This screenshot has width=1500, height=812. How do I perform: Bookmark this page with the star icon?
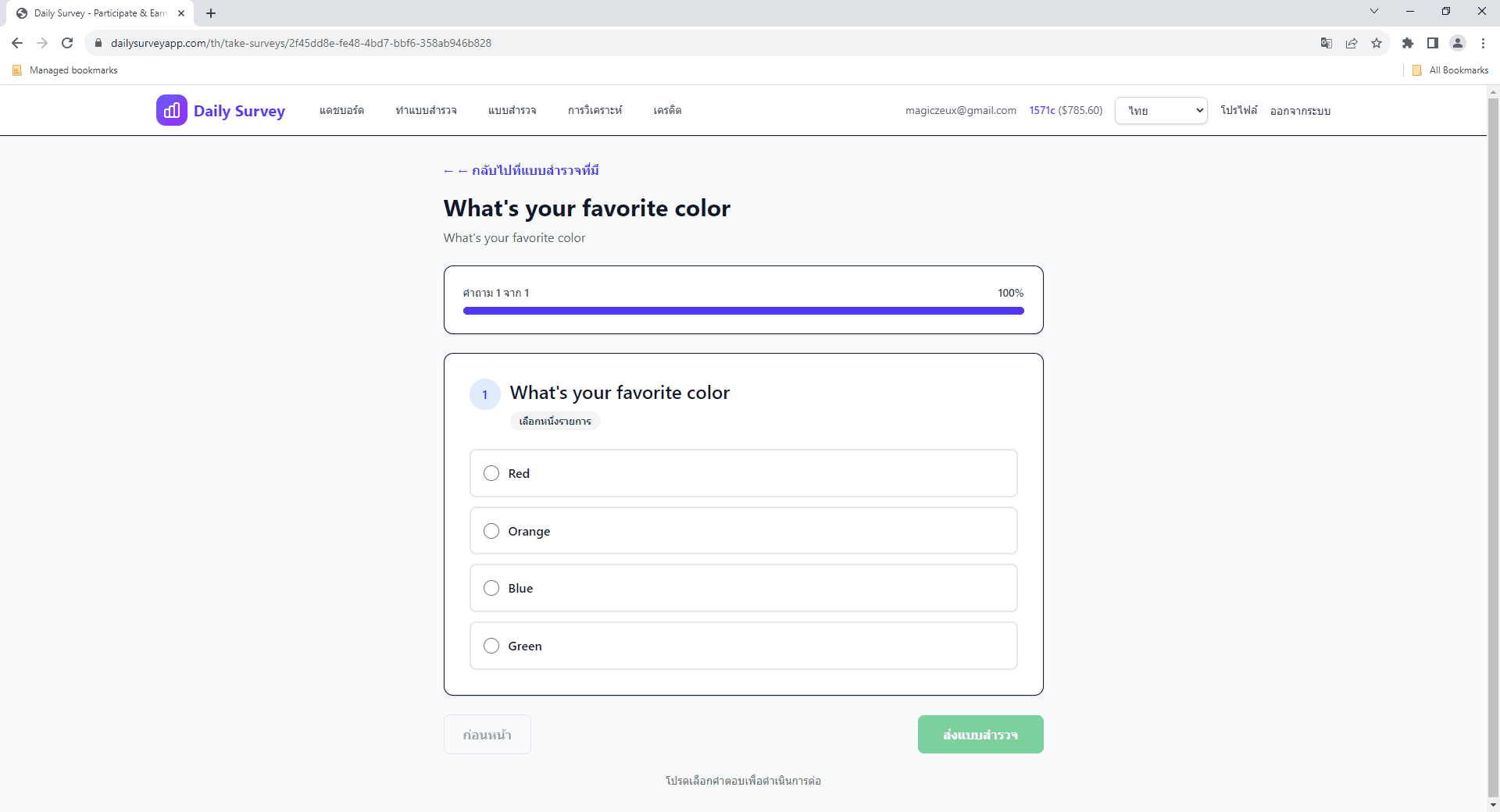click(x=1377, y=43)
